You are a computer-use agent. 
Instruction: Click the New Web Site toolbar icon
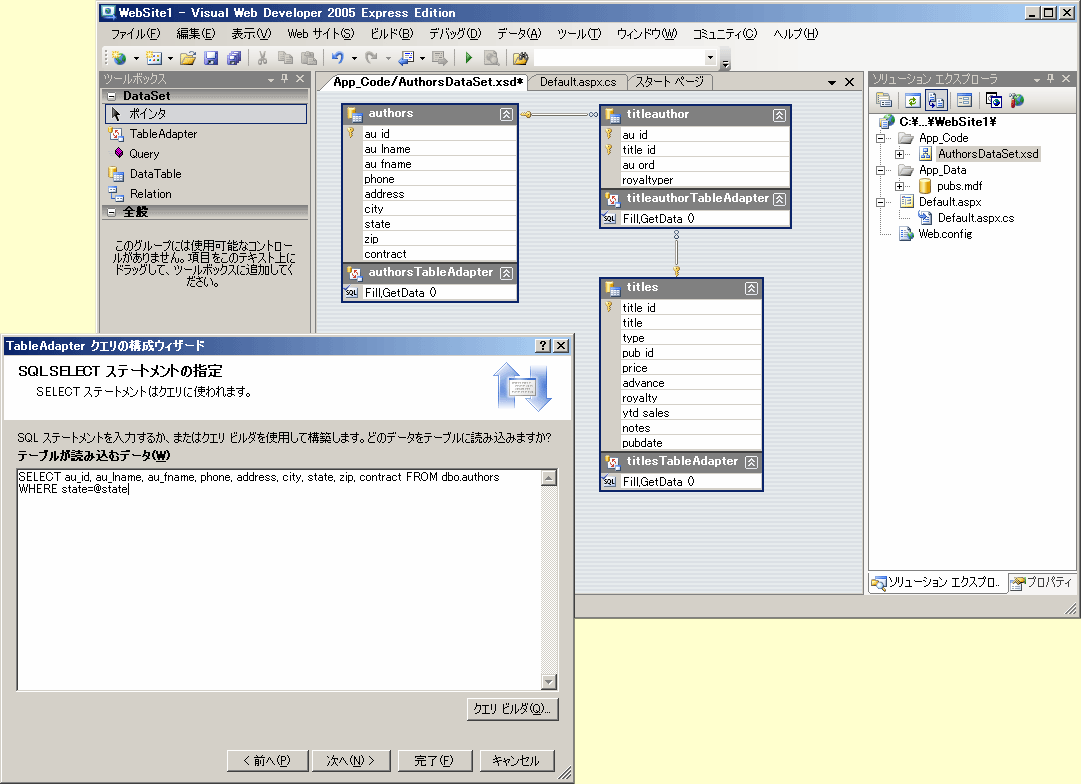coord(119,59)
